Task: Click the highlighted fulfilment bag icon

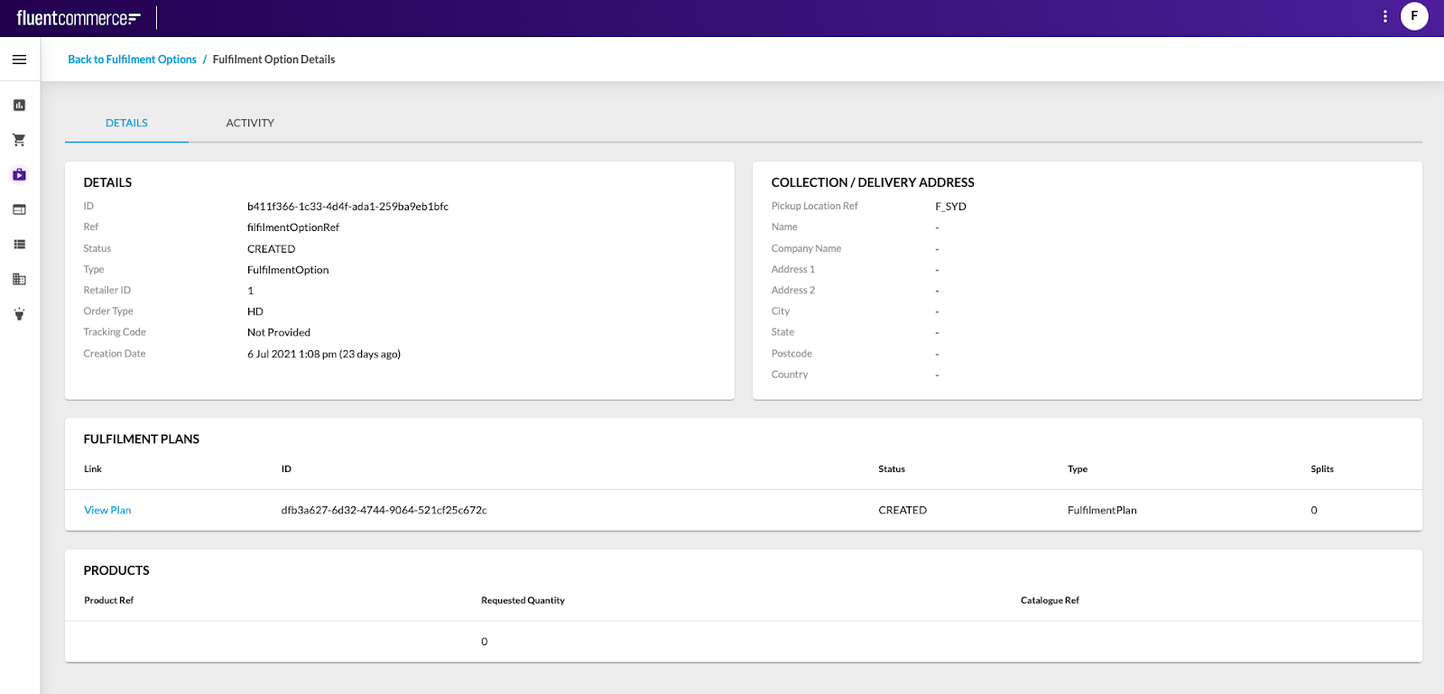Action: tap(18, 174)
